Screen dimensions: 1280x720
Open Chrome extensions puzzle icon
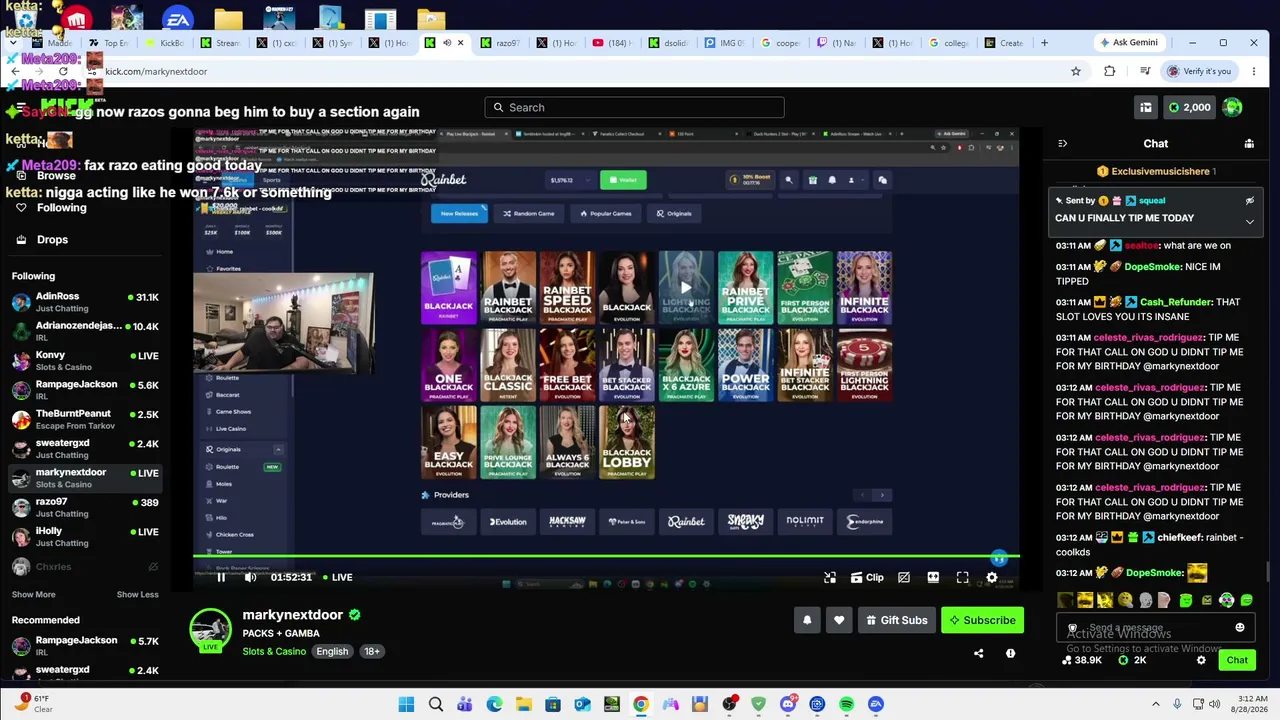[x=1109, y=71]
